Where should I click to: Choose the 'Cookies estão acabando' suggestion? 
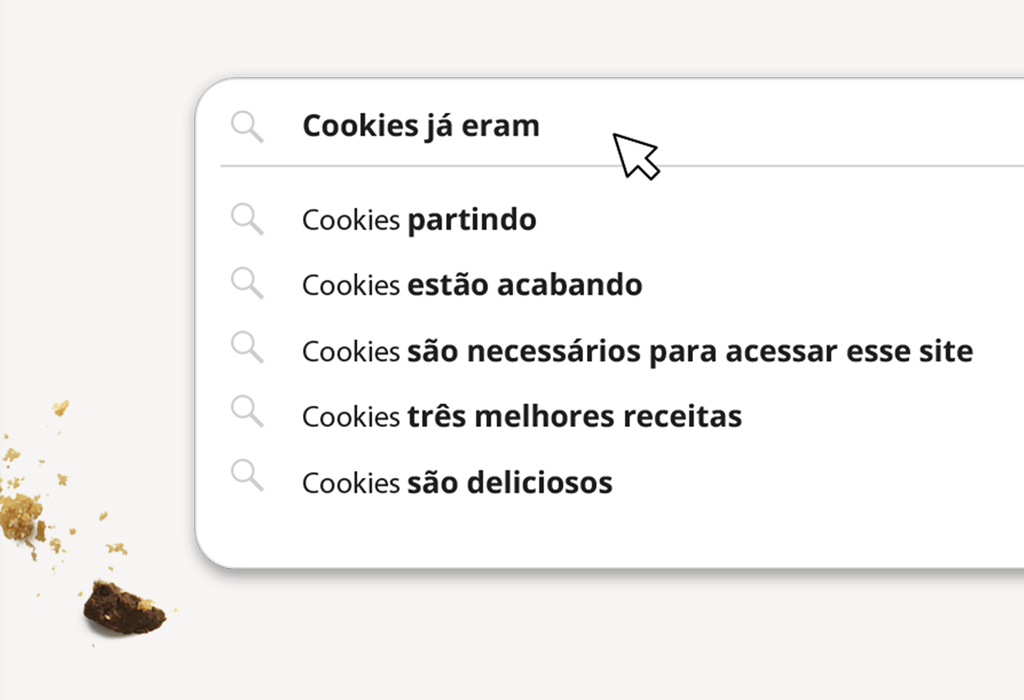click(472, 285)
